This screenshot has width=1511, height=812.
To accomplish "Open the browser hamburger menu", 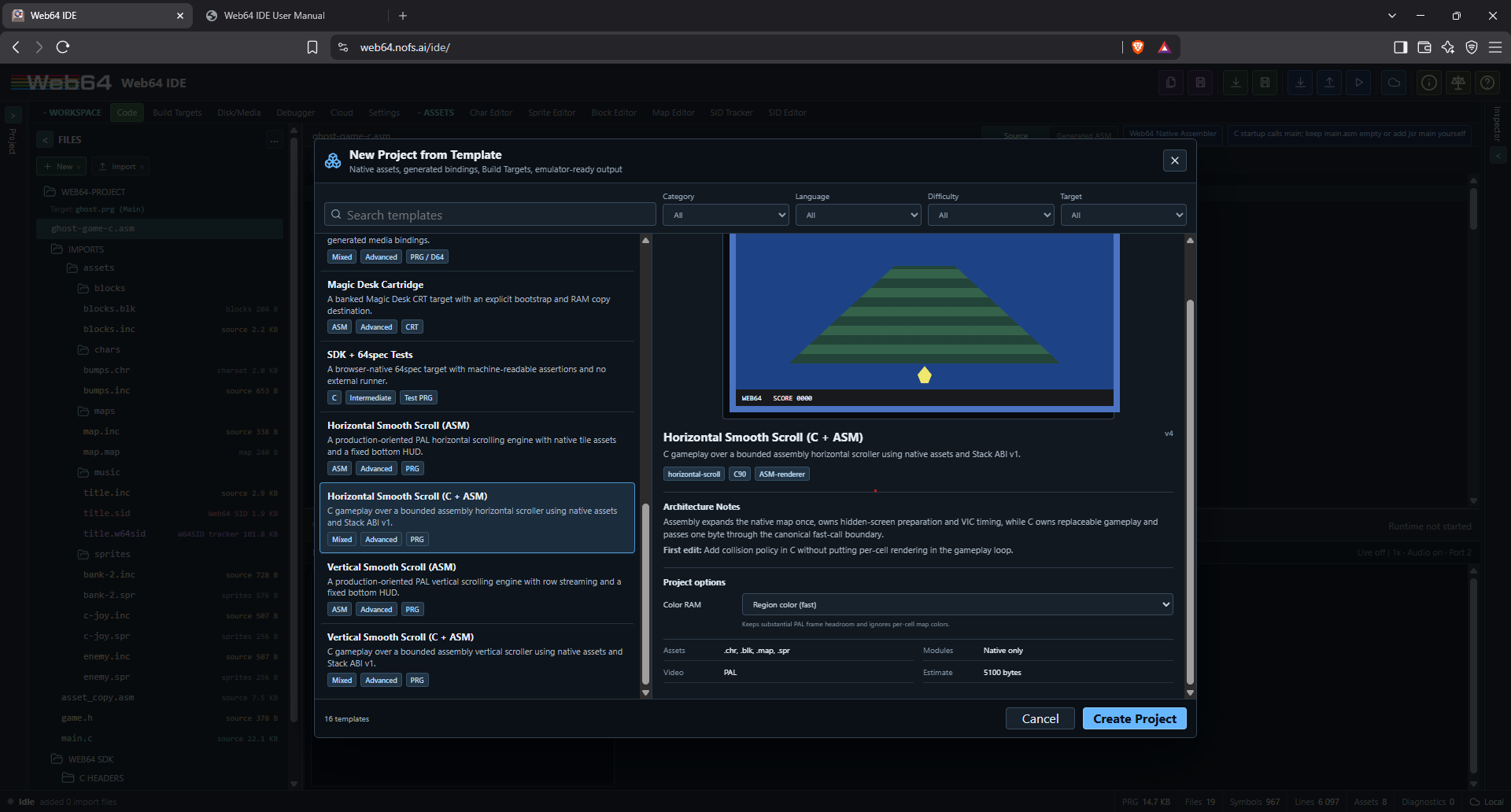I will (x=1495, y=47).
